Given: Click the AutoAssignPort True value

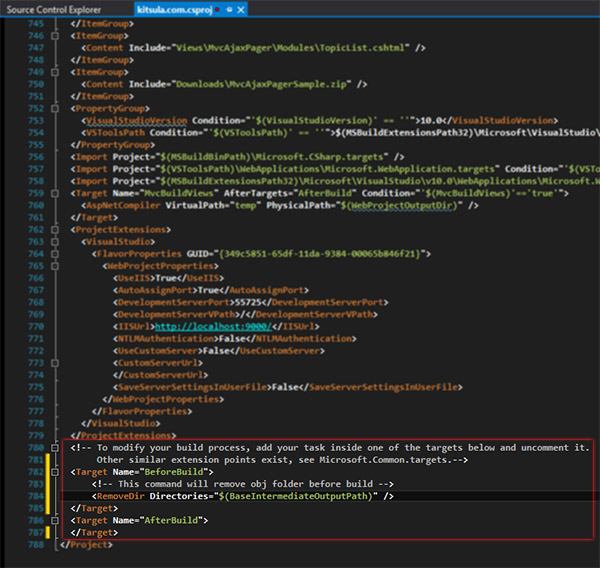Looking at the screenshot, I should [x=208, y=290].
